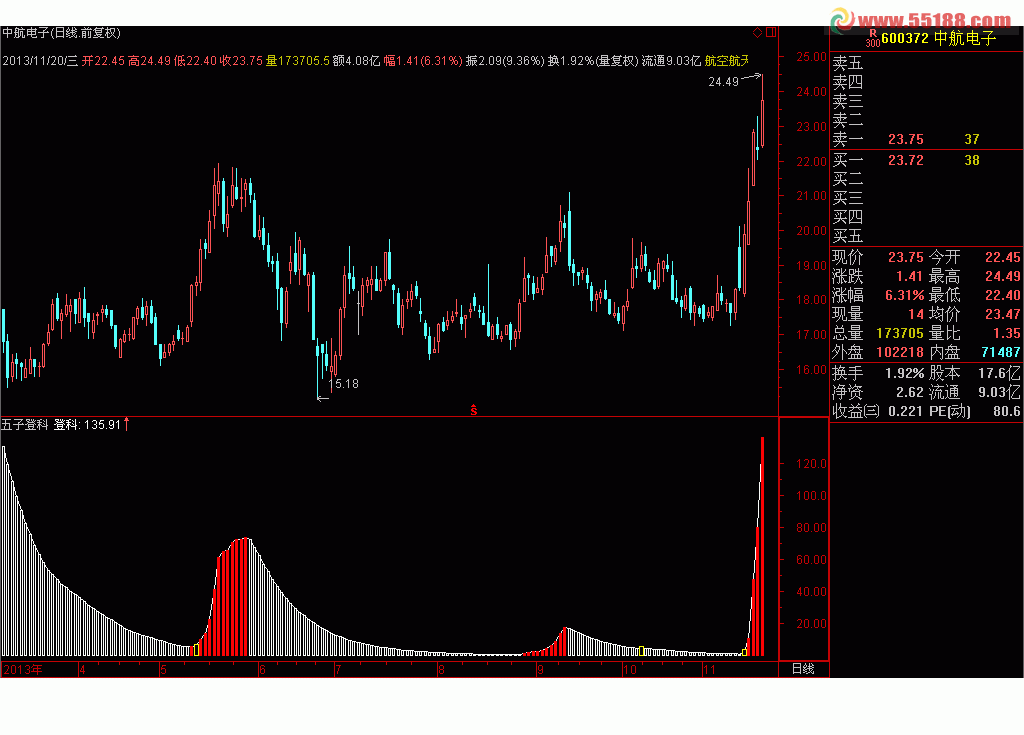Click the 涨幅 6.31% value
Image resolution: width=1024 pixels, height=735 pixels.
coord(904,295)
